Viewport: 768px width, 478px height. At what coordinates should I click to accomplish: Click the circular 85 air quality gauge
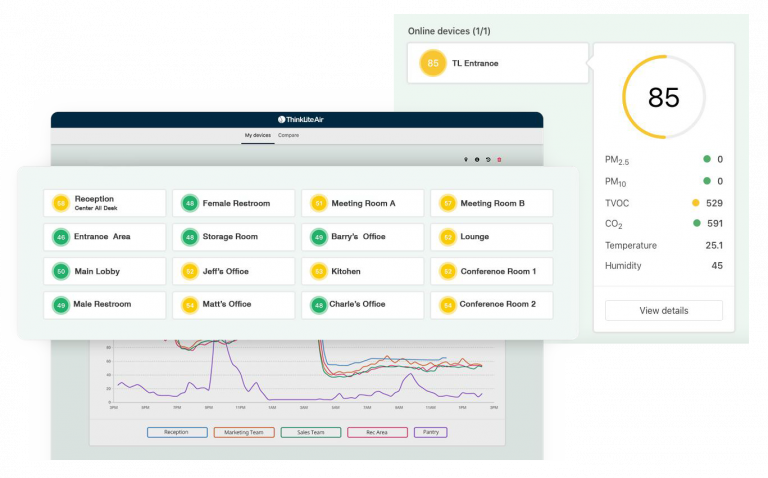pyautogui.click(x=663, y=97)
